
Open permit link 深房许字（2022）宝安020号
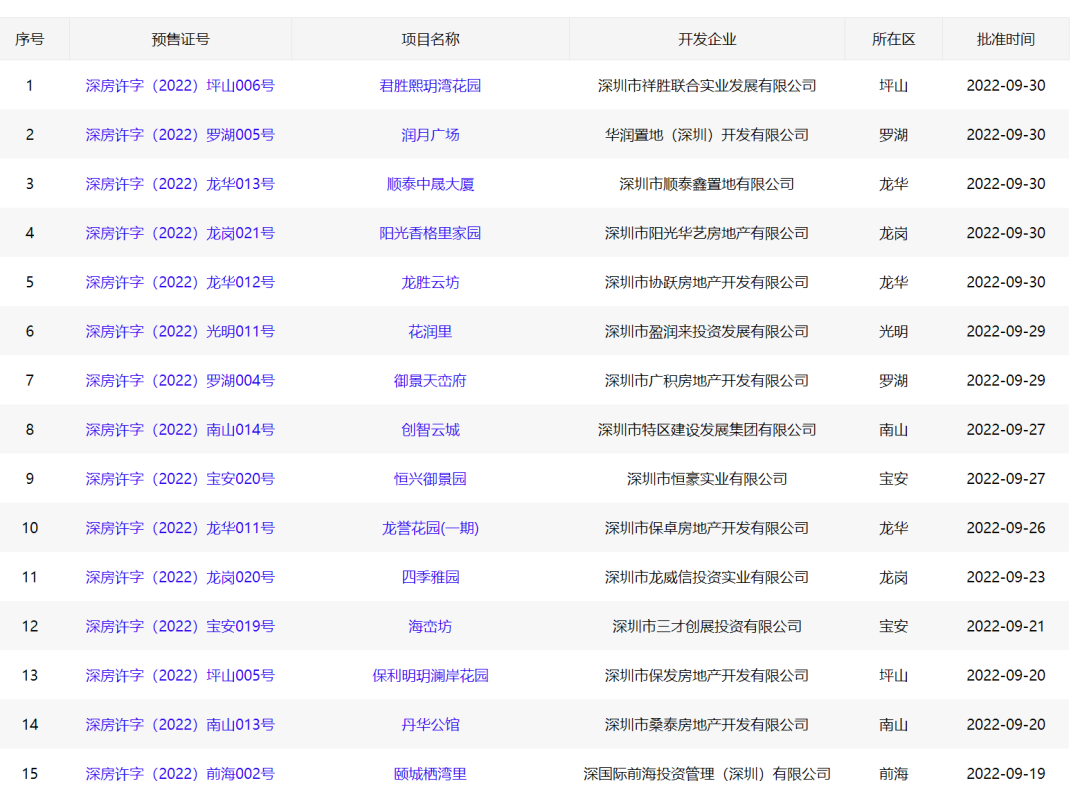click(180, 479)
